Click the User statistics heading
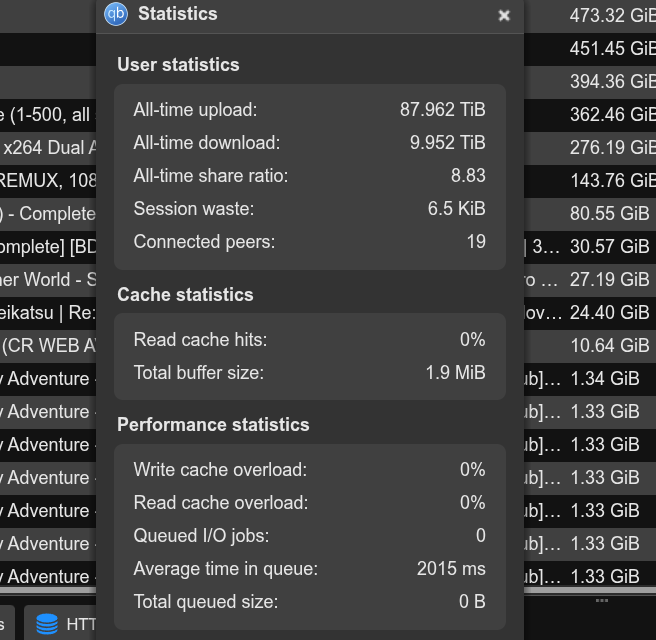Screen dimensions: 656x640 (x=178, y=64)
